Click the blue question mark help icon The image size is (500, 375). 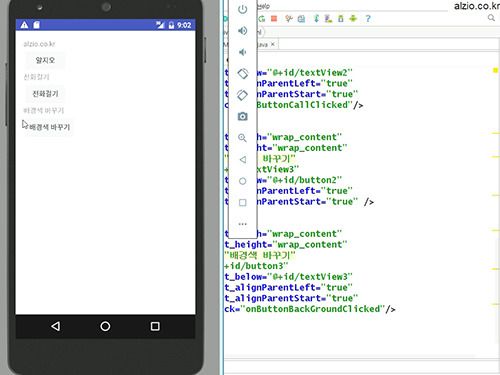pyautogui.click(x=368, y=19)
